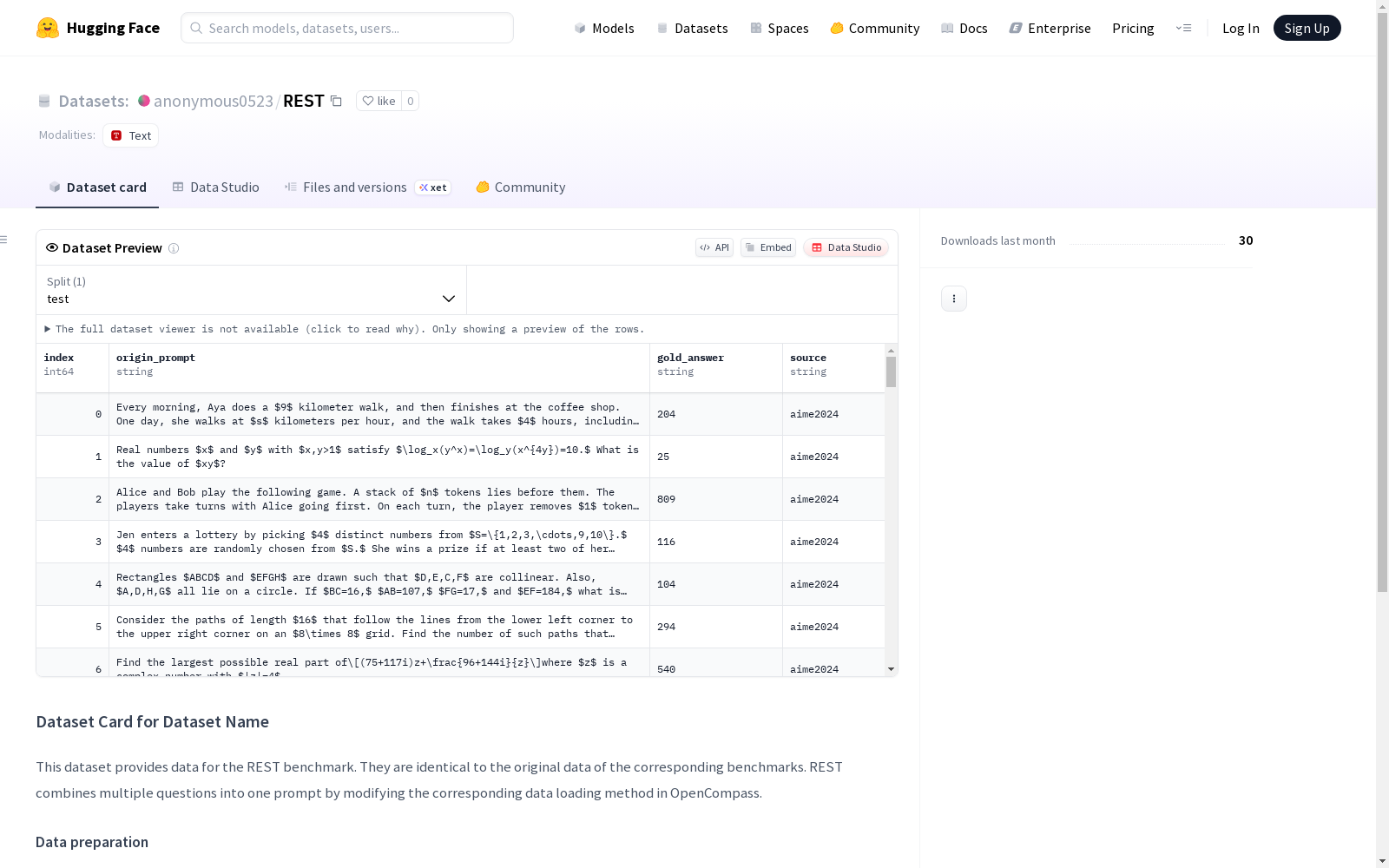This screenshot has height=868, width=1389.
Task: Focus the search models, datasets, users field
Action: (347, 28)
